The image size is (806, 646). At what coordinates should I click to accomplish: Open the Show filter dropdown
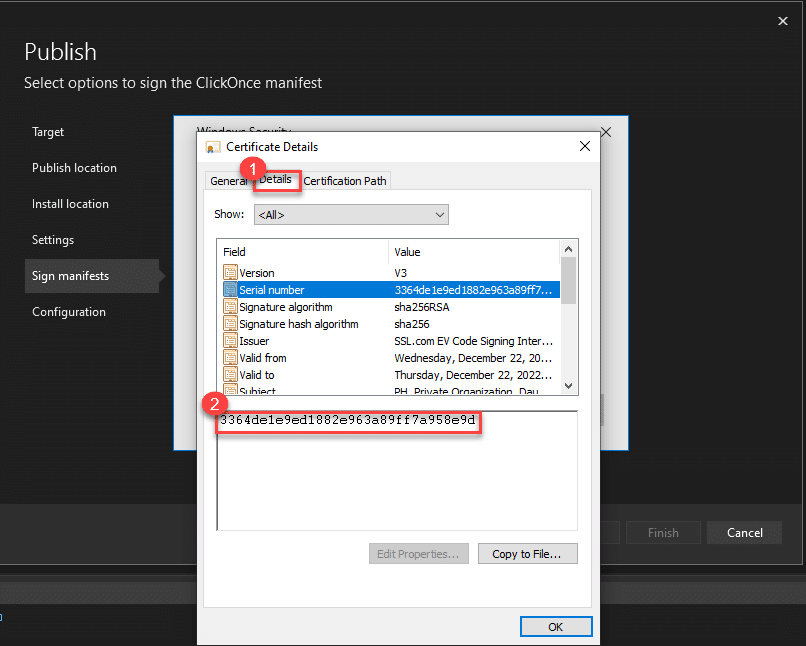coord(351,214)
